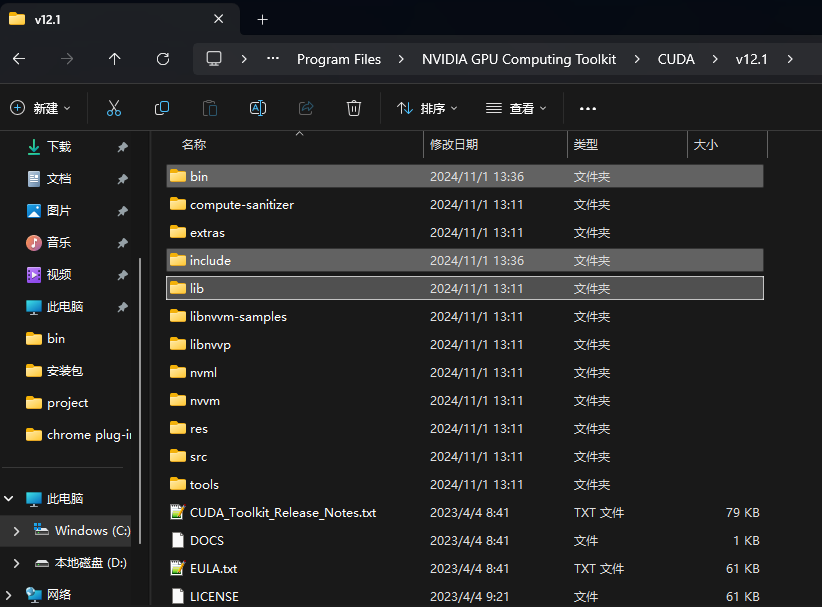Viewport: 822px width, 607px height.
Task: Click the Paste clipboard icon
Action: [210, 108]
